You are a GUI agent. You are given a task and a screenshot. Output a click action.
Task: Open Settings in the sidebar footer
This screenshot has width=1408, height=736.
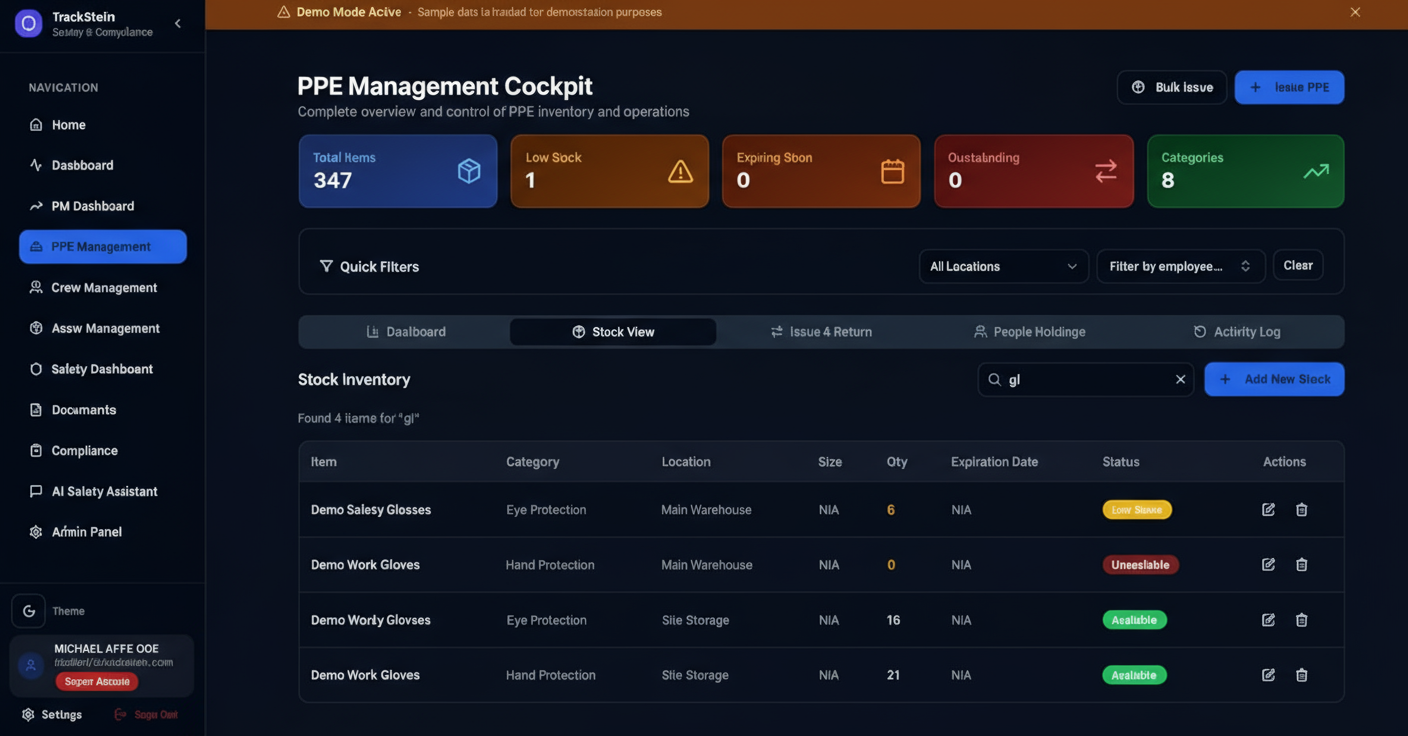52,715
